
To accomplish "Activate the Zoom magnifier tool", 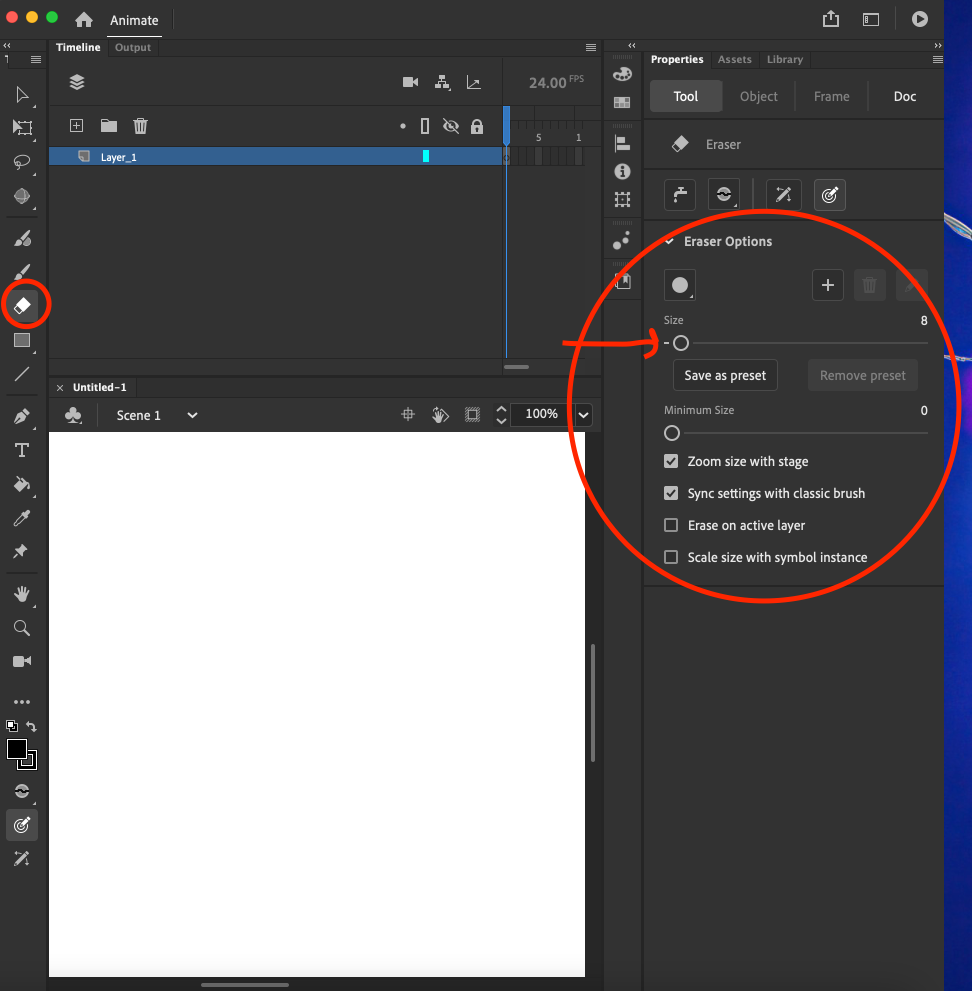I will 21,628.
